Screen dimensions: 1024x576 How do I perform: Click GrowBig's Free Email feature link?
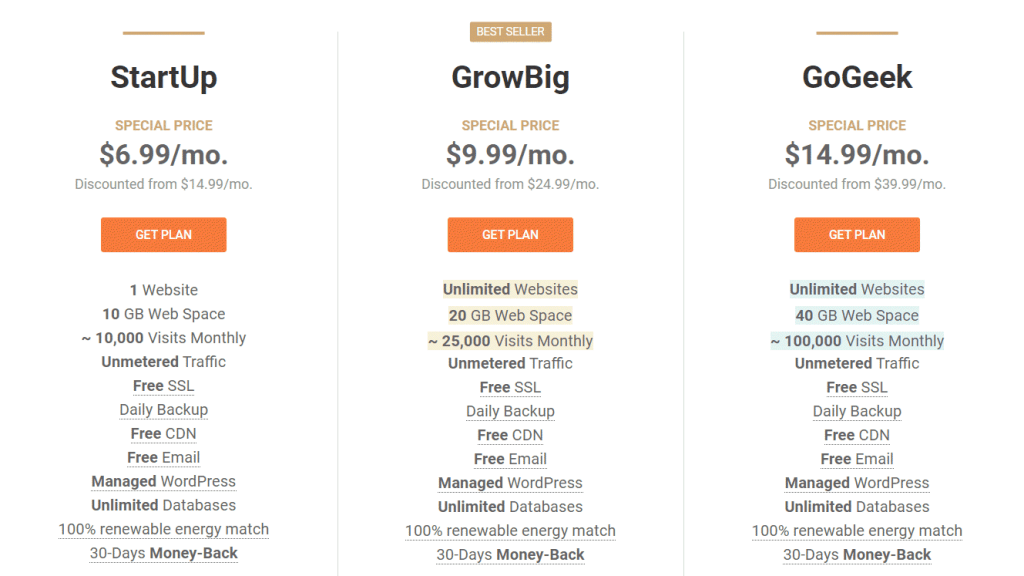[x=510, y=459]
